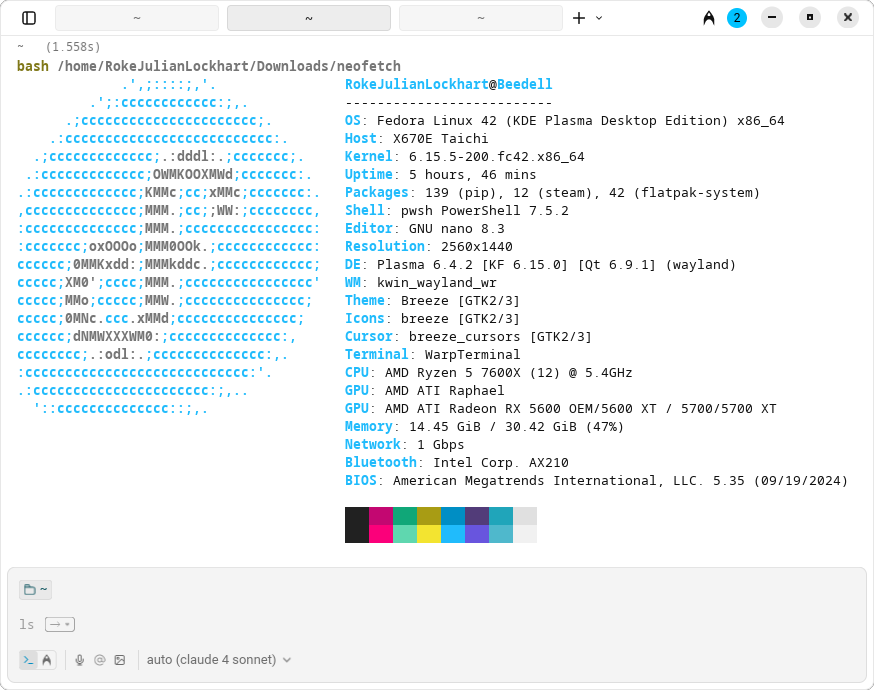Open Warp AI from the title bar icon

click(x=708, y=18)
